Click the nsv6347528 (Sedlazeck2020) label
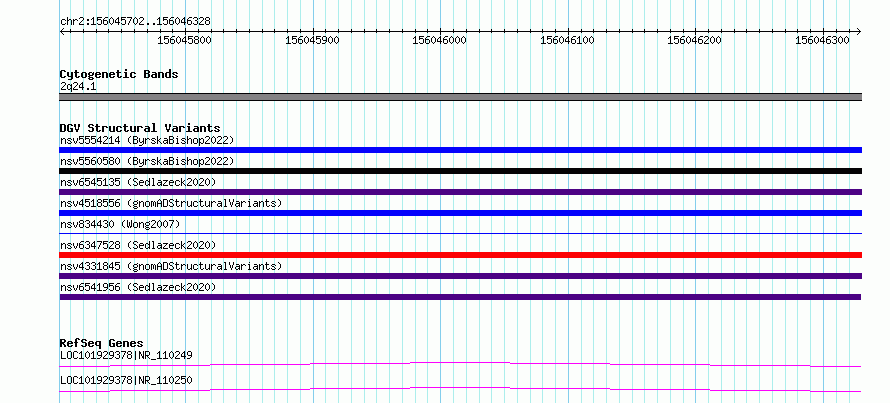This screenshot has height=403, width=890. 138,245
